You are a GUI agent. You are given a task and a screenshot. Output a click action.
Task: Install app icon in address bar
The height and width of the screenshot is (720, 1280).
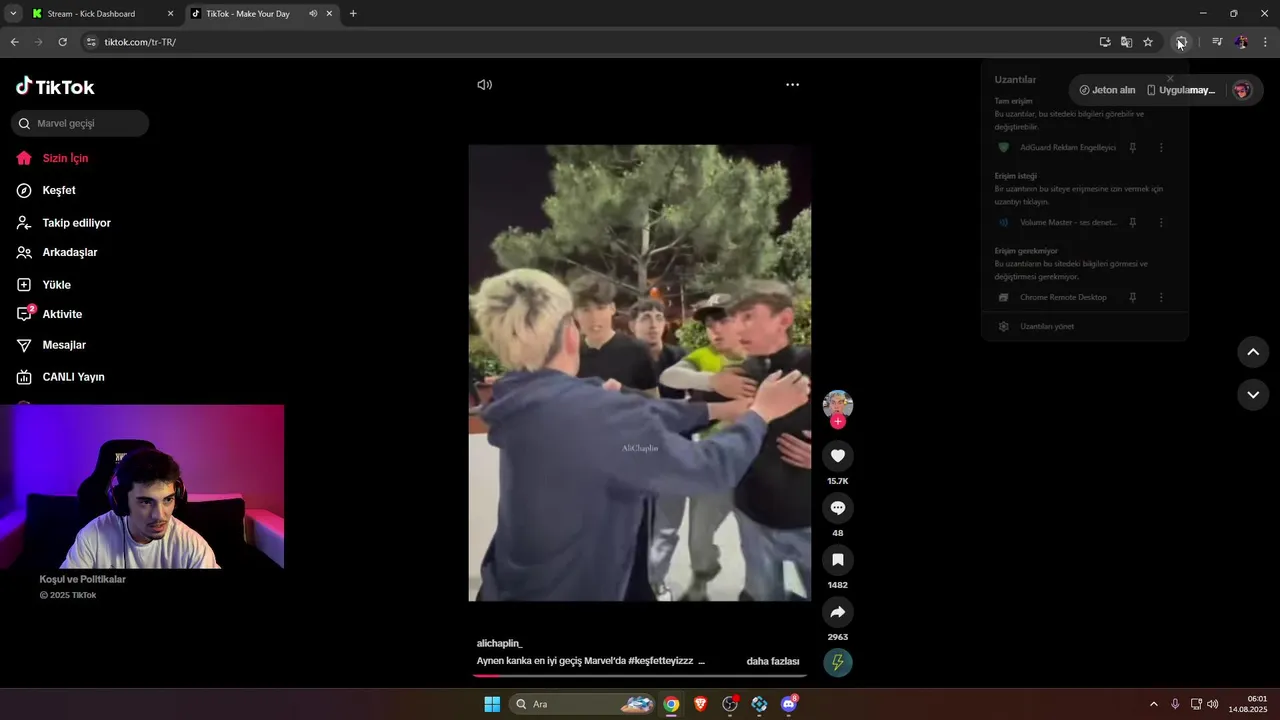(x=1105, y=42)
